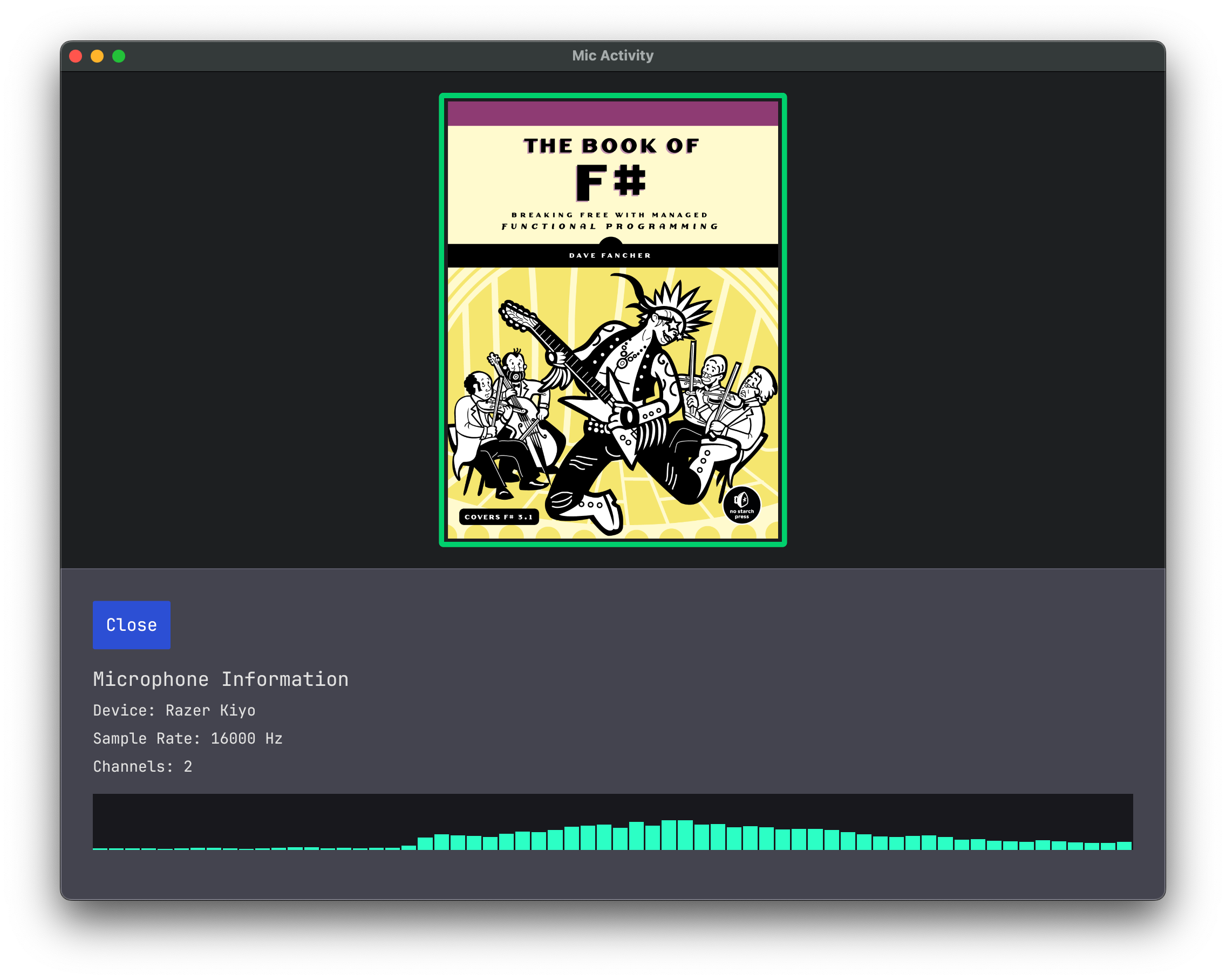Click the large F# title text

(x=611, y=182)
